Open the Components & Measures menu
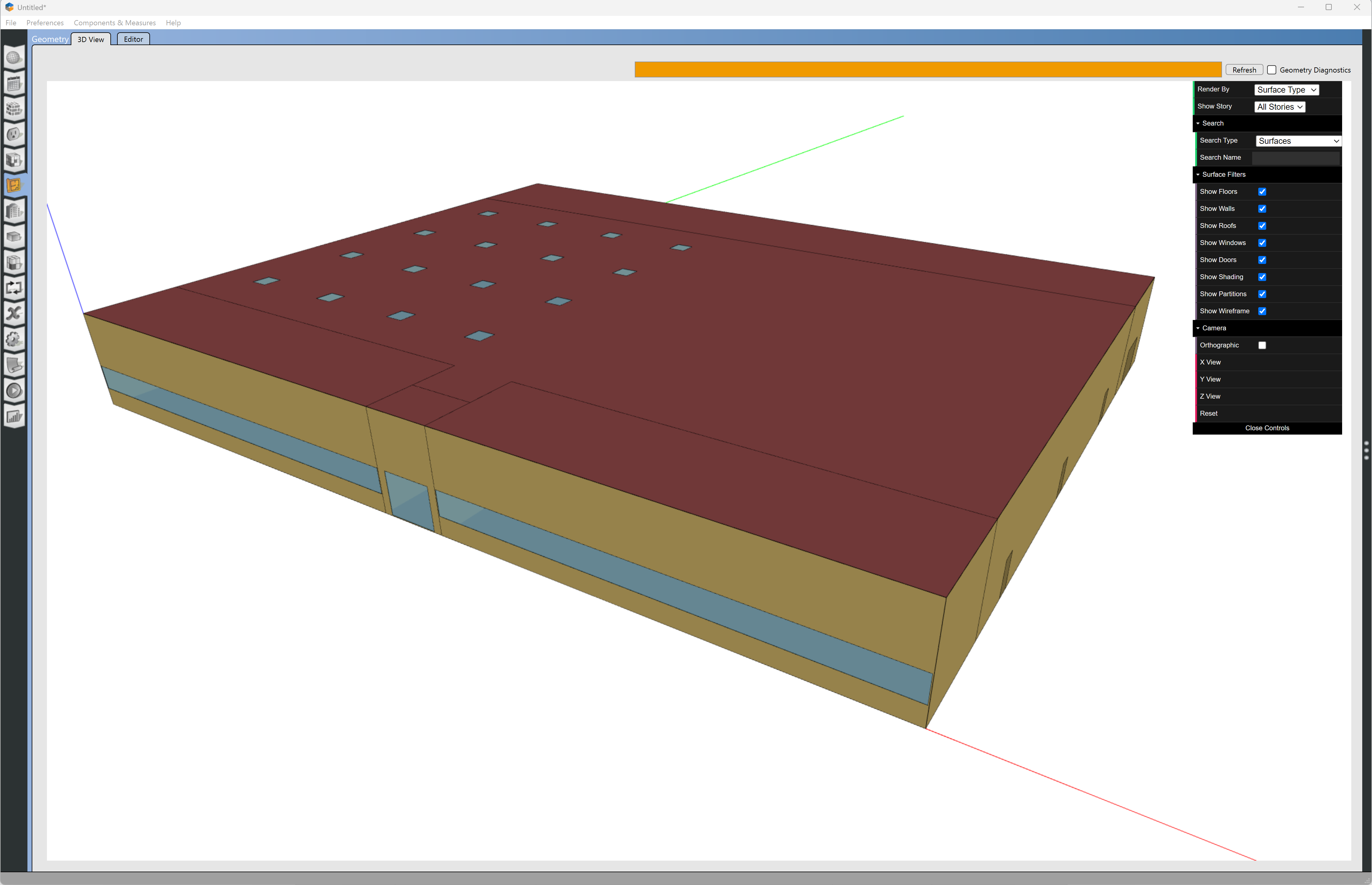This screenshot has width=1372, height=885. click(x=114, y=23)
